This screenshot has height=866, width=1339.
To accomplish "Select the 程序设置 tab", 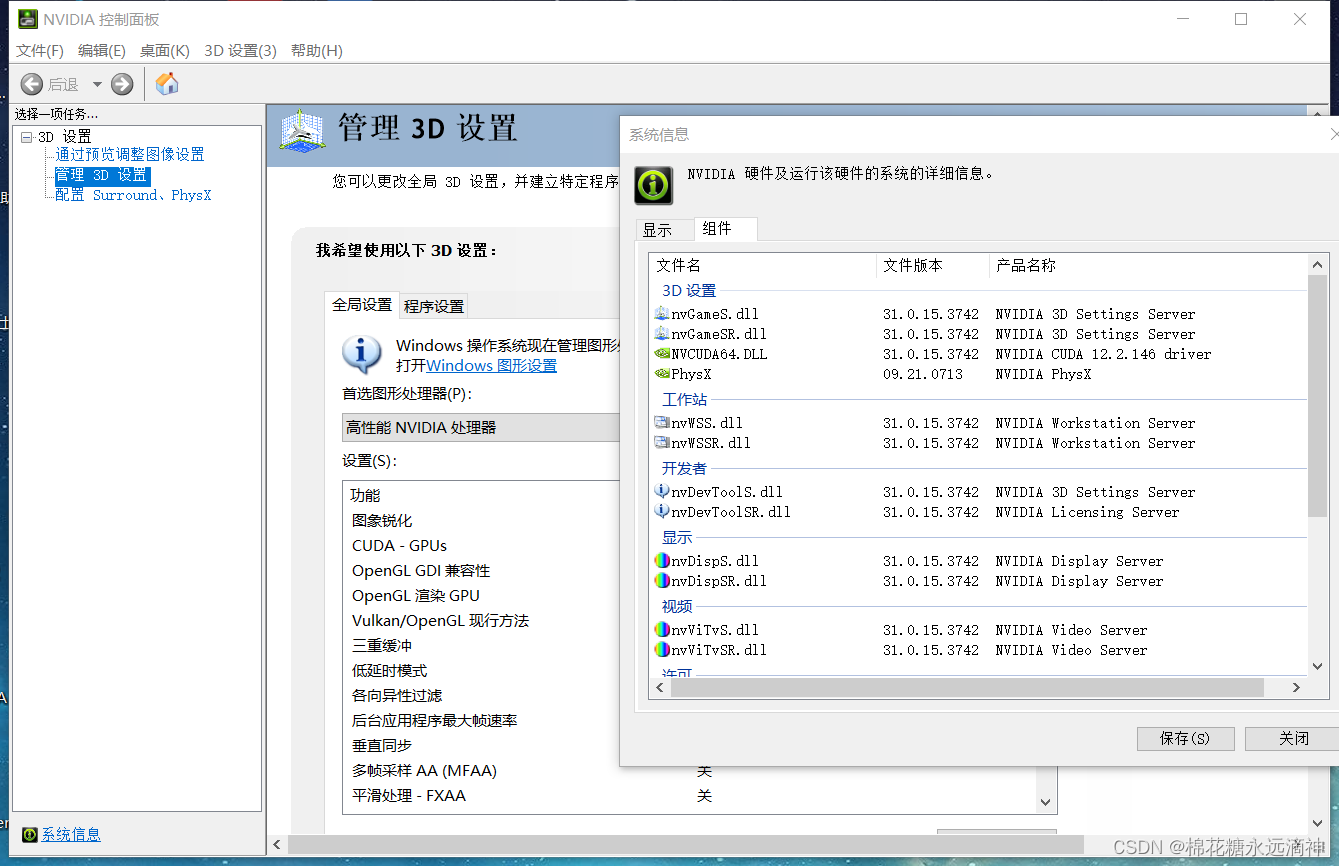I will click(x=434, y=306).
